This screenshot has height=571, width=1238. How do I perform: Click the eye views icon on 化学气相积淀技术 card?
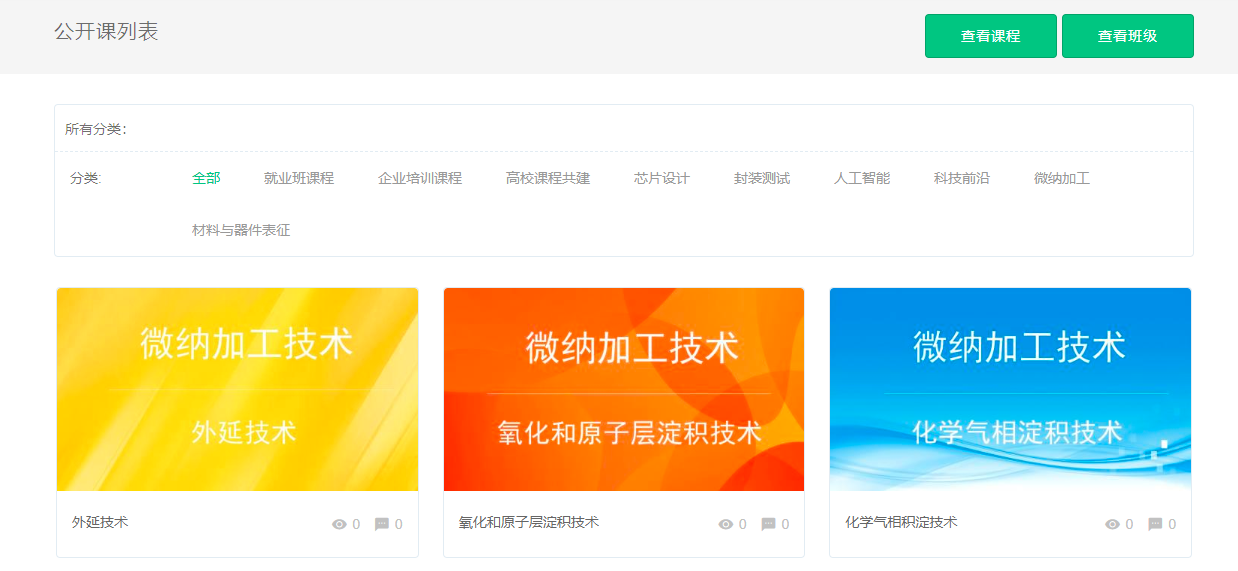coord(1112,524)
